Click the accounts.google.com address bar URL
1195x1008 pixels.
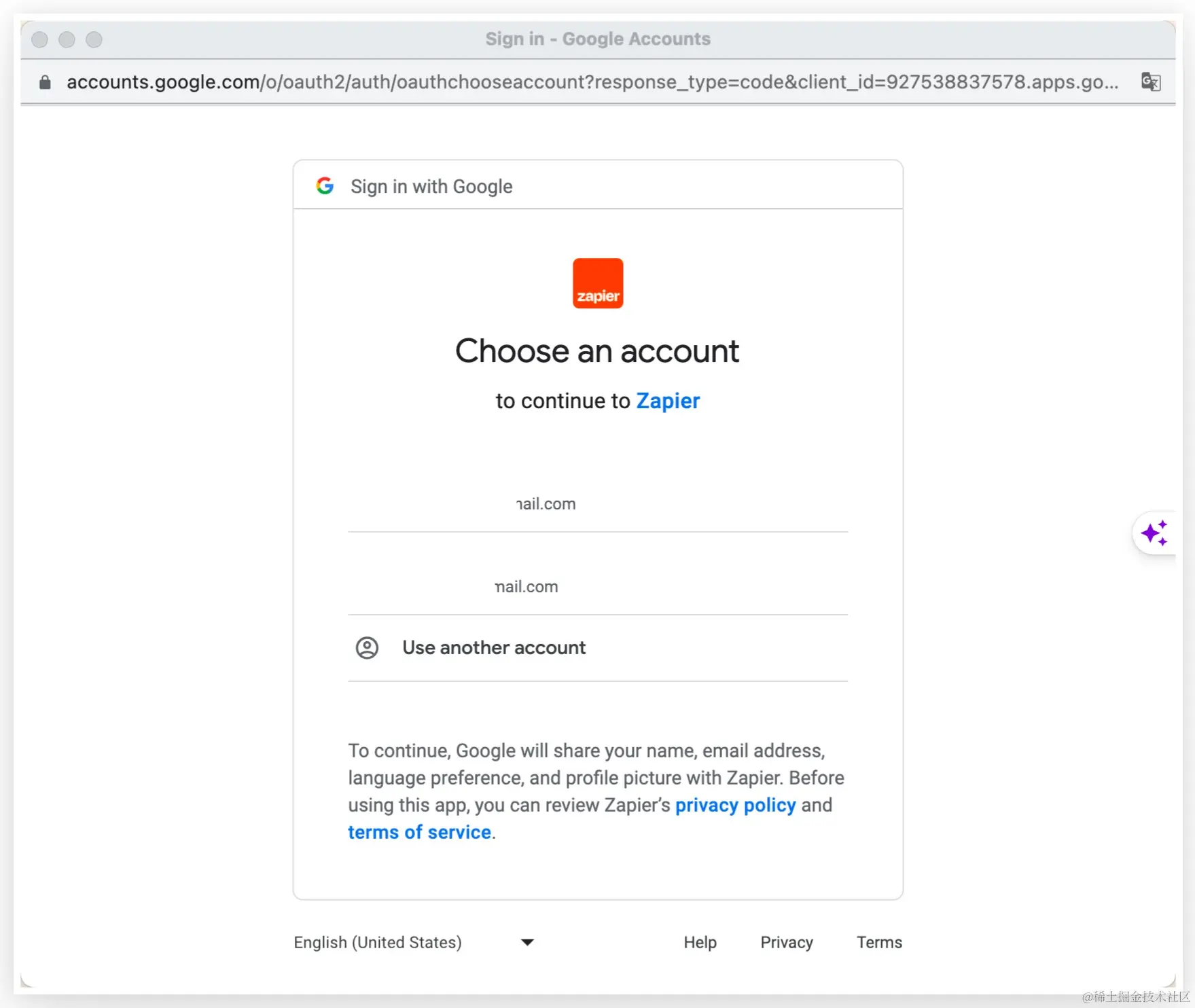592,82
